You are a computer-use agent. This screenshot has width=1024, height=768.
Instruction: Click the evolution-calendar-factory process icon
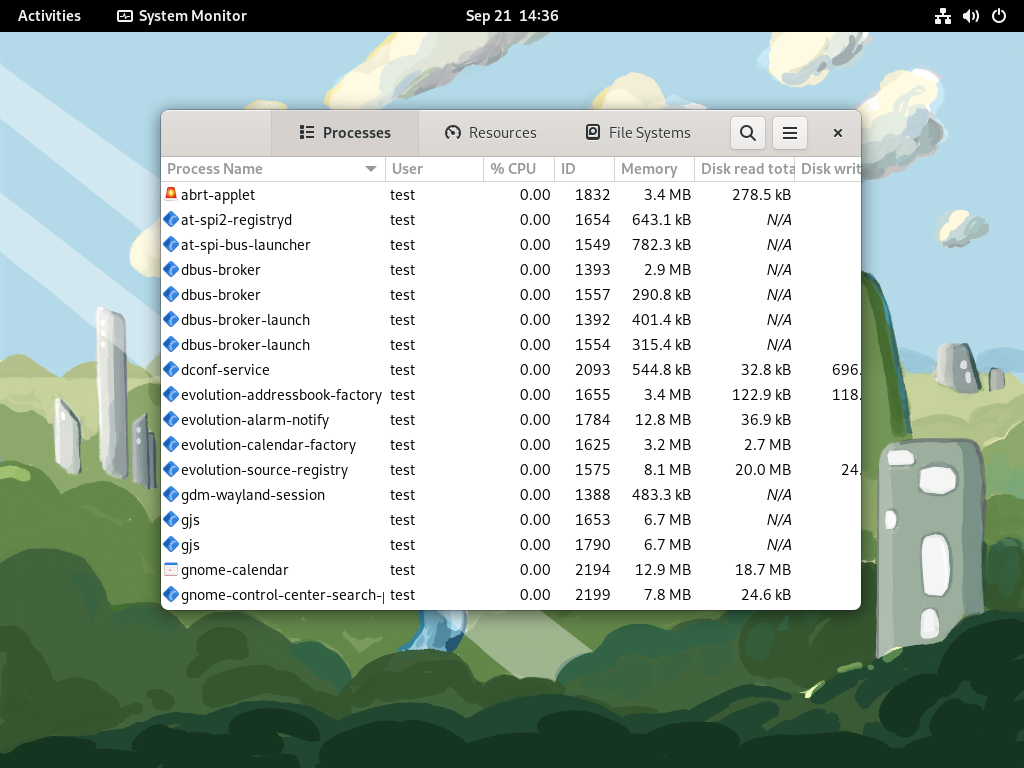(171, 444)
